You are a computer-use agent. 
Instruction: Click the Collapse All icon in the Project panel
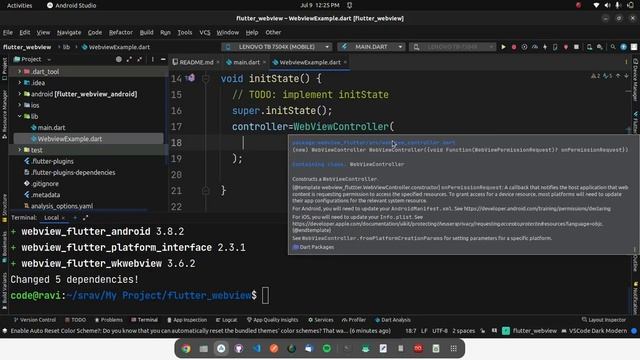click(x=140, y=59)
